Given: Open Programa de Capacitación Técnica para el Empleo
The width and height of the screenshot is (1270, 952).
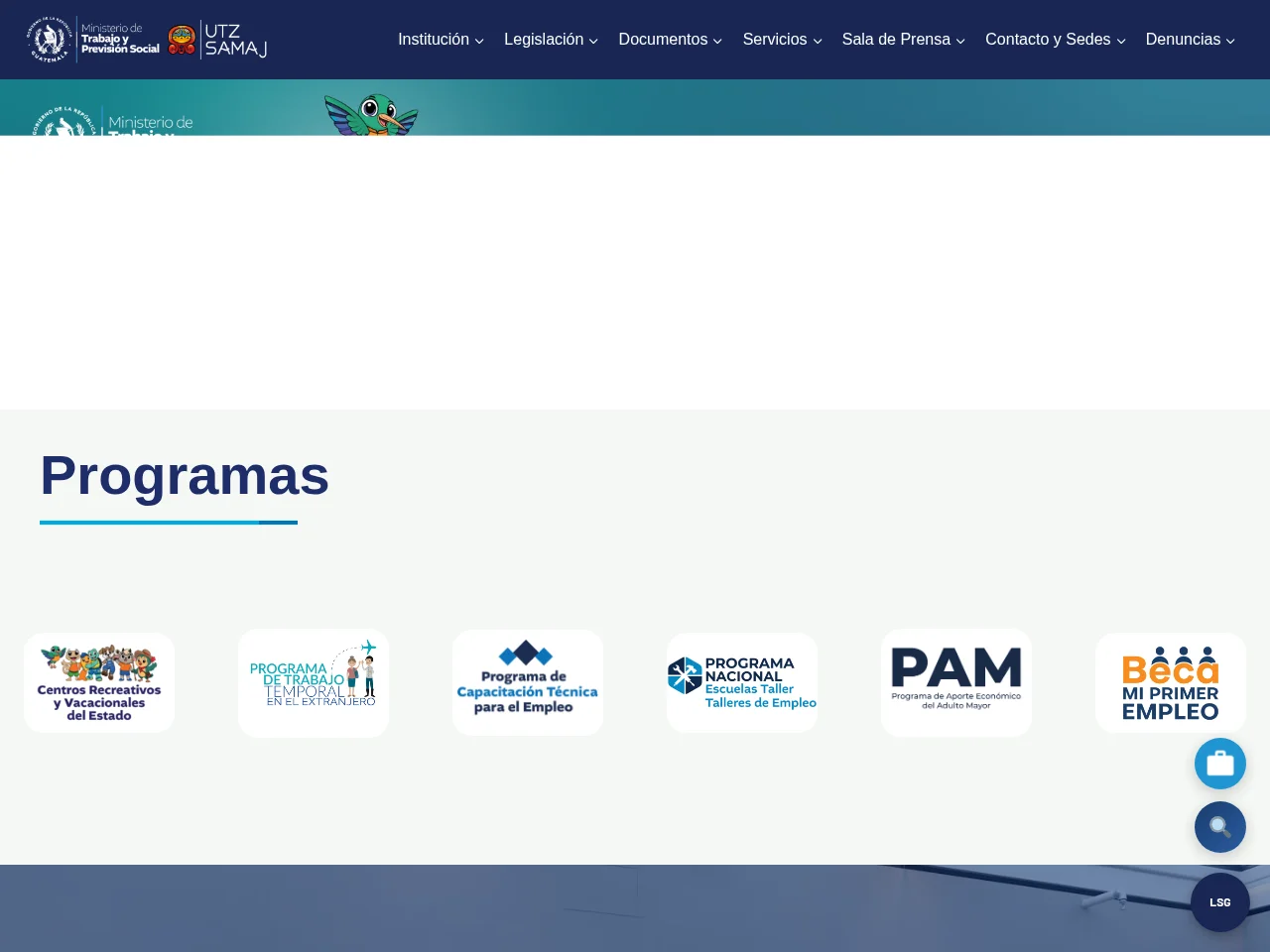Looking at the screenshot, I should pyautogui.click(x=528, y=683).
